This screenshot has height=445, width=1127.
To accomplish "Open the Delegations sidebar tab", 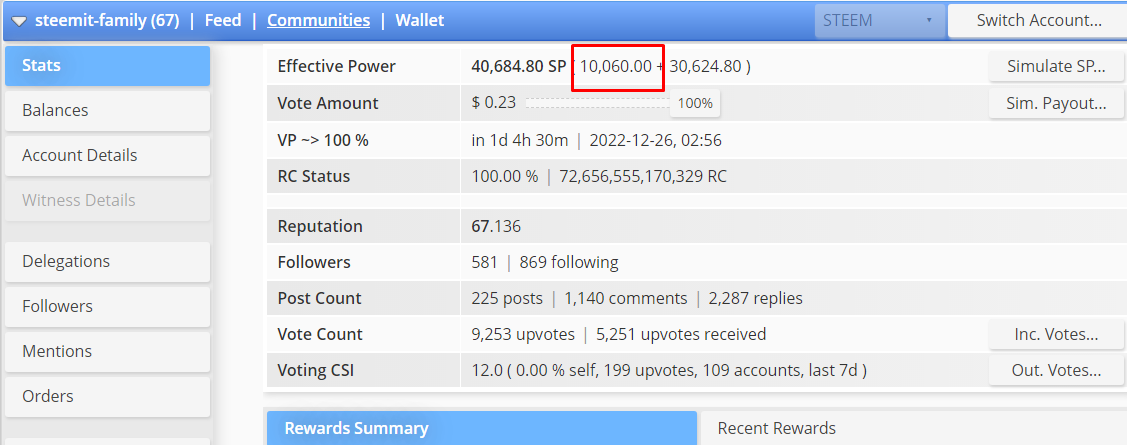I will click(107, 262).
